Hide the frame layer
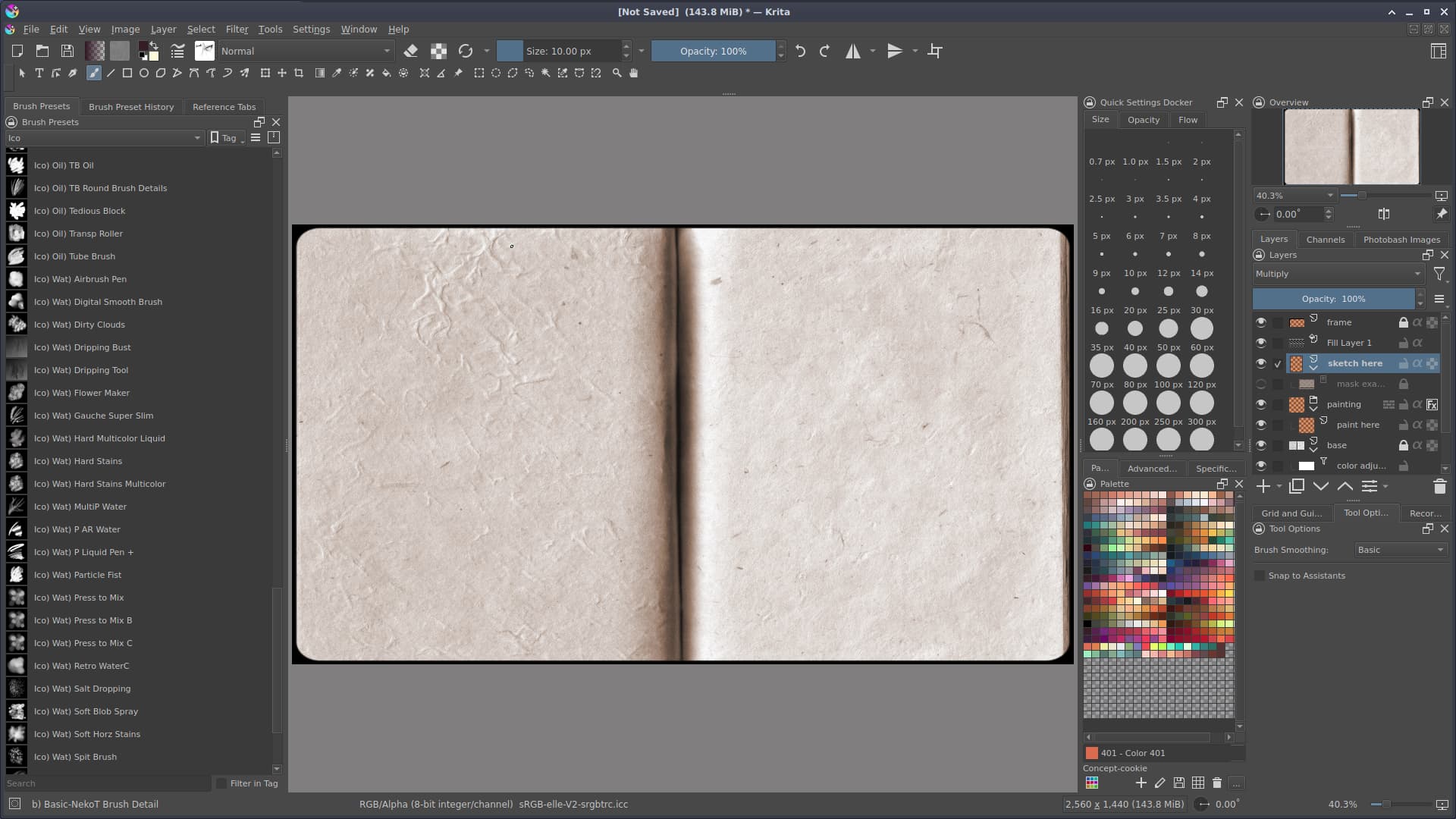The image size is (1456, 819). point(1261,322)
